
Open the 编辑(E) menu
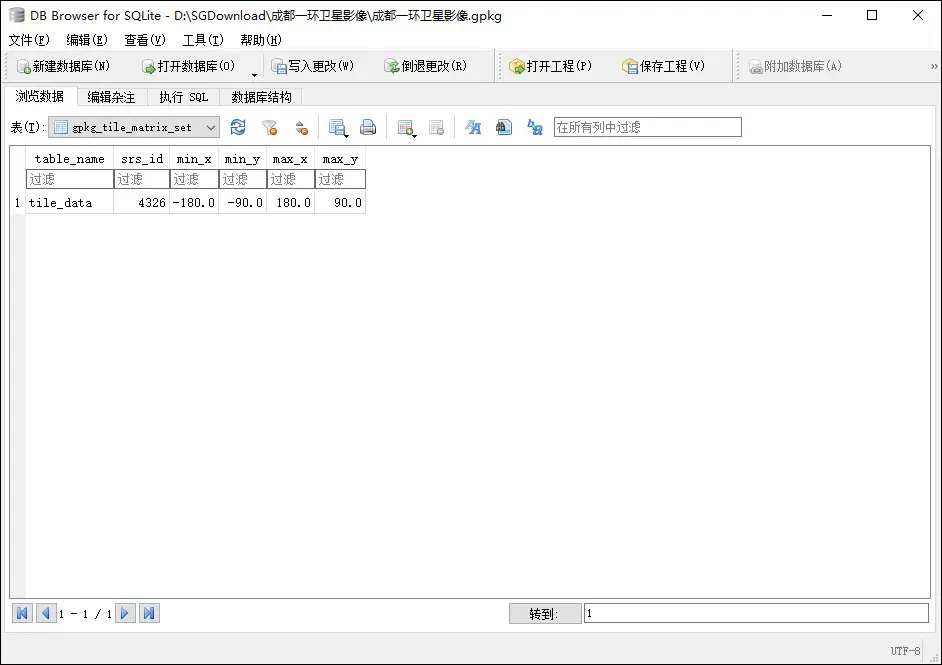[x=87, y=40]
